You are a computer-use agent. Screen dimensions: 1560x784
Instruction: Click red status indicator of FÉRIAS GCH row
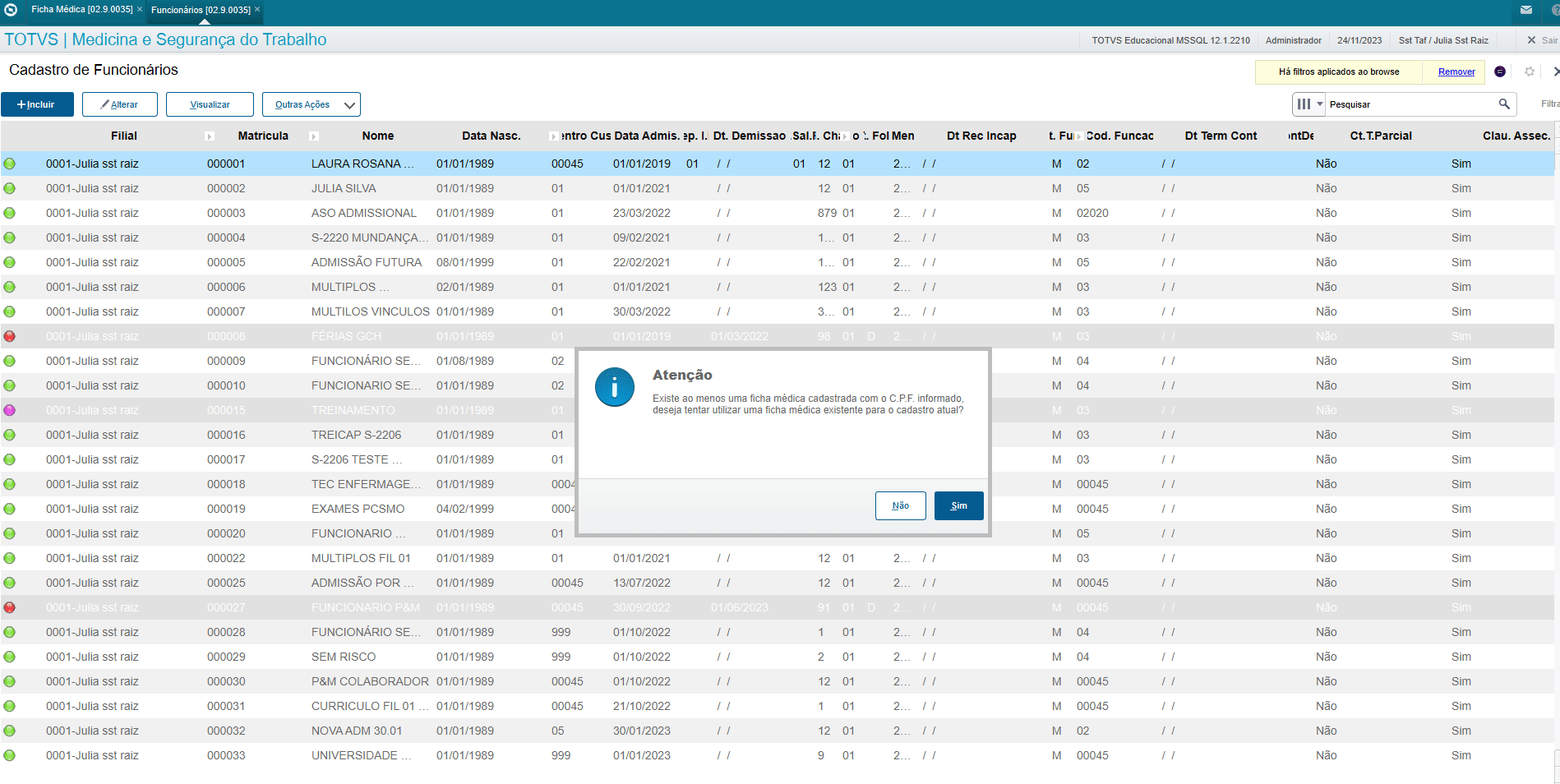click(10, 336)
